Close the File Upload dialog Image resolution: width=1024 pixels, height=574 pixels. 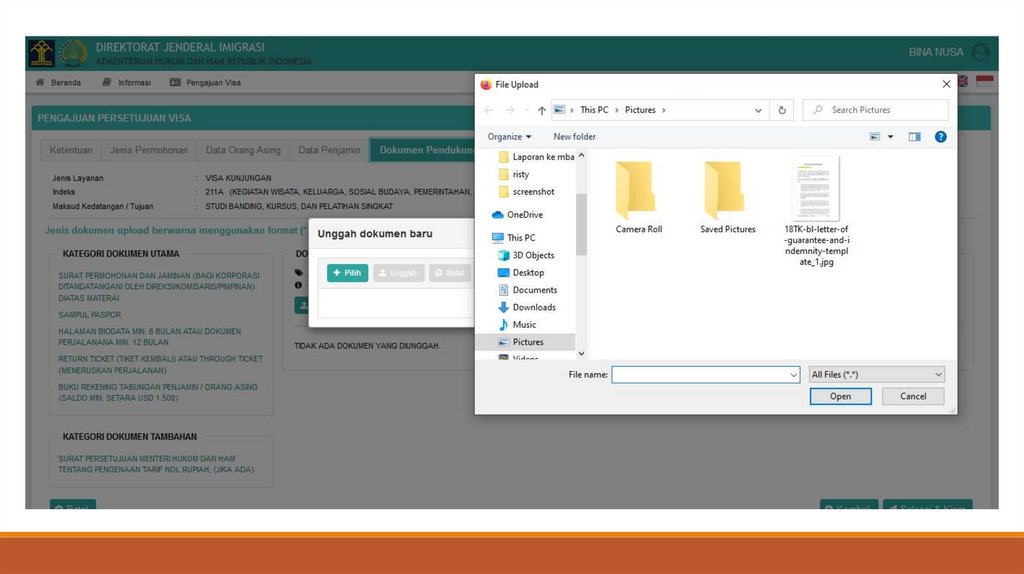tap(946, 84)
